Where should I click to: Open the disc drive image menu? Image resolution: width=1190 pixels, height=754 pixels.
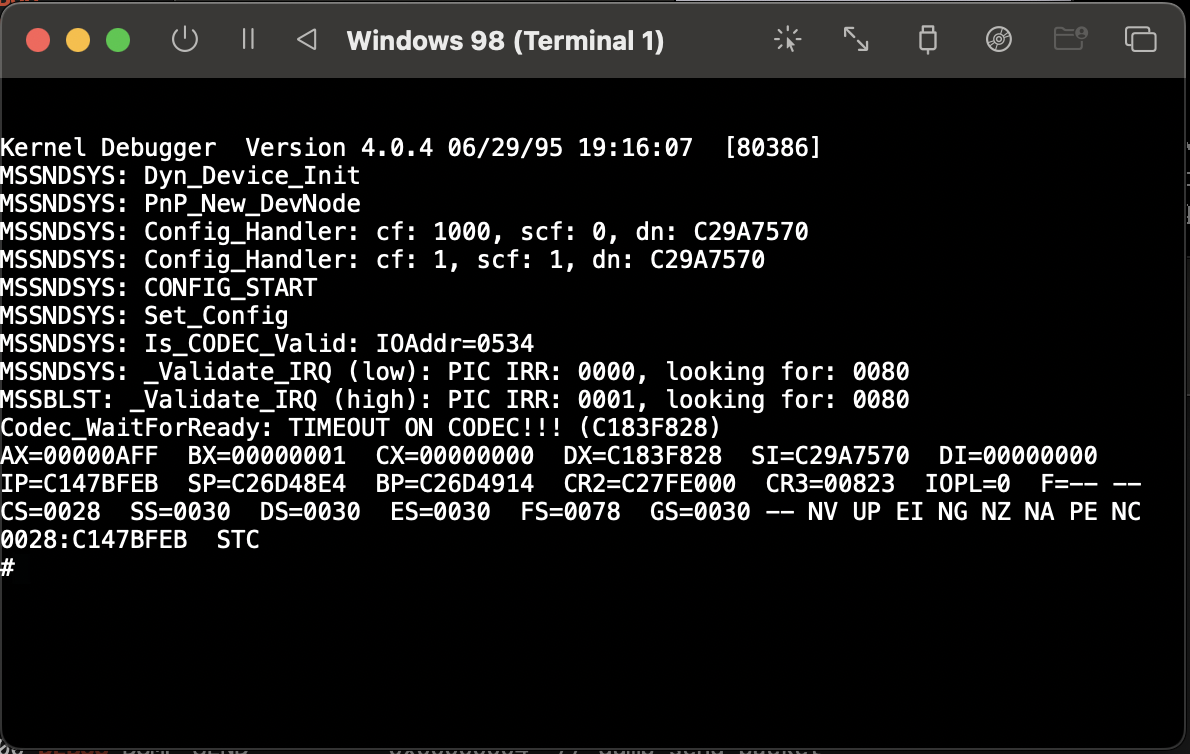[998, 40]
